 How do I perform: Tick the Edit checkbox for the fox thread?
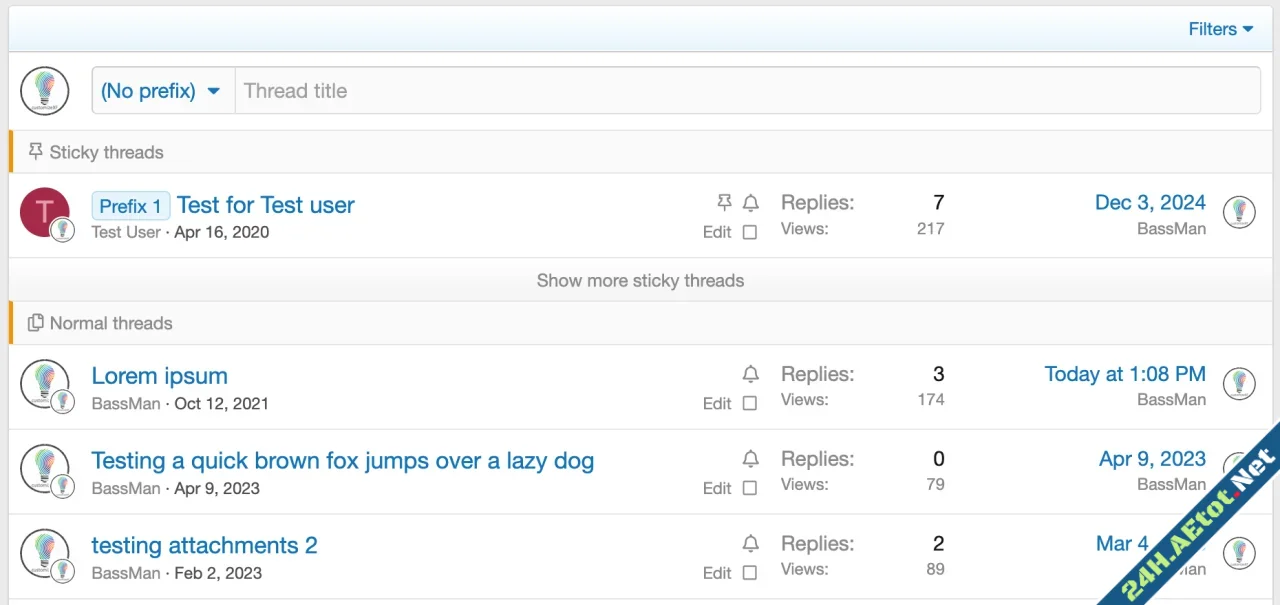pos(750,488)
